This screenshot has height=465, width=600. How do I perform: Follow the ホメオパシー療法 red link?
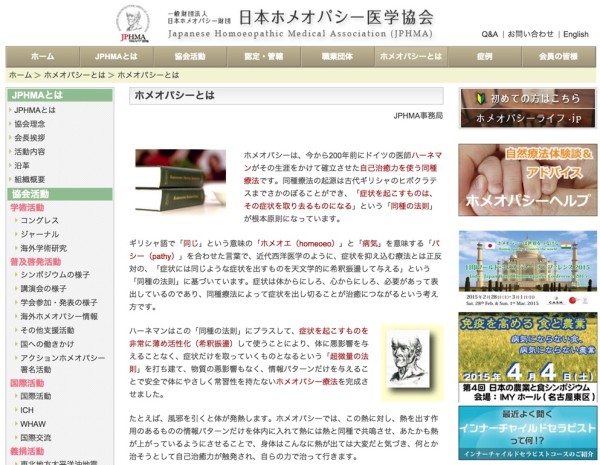(307, 382)
